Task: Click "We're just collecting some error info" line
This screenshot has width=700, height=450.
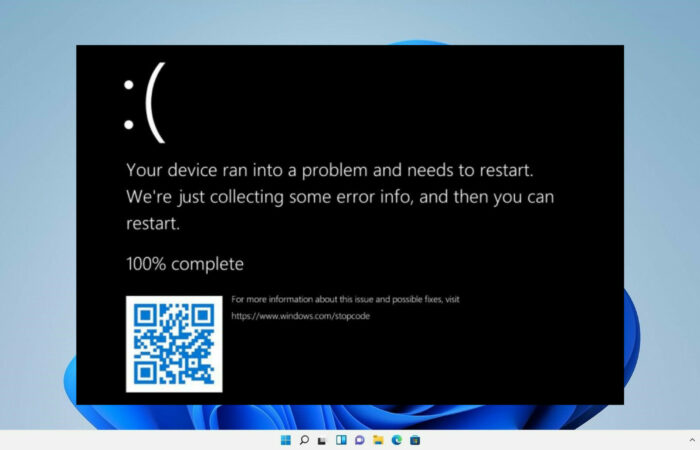Action: 340,197
